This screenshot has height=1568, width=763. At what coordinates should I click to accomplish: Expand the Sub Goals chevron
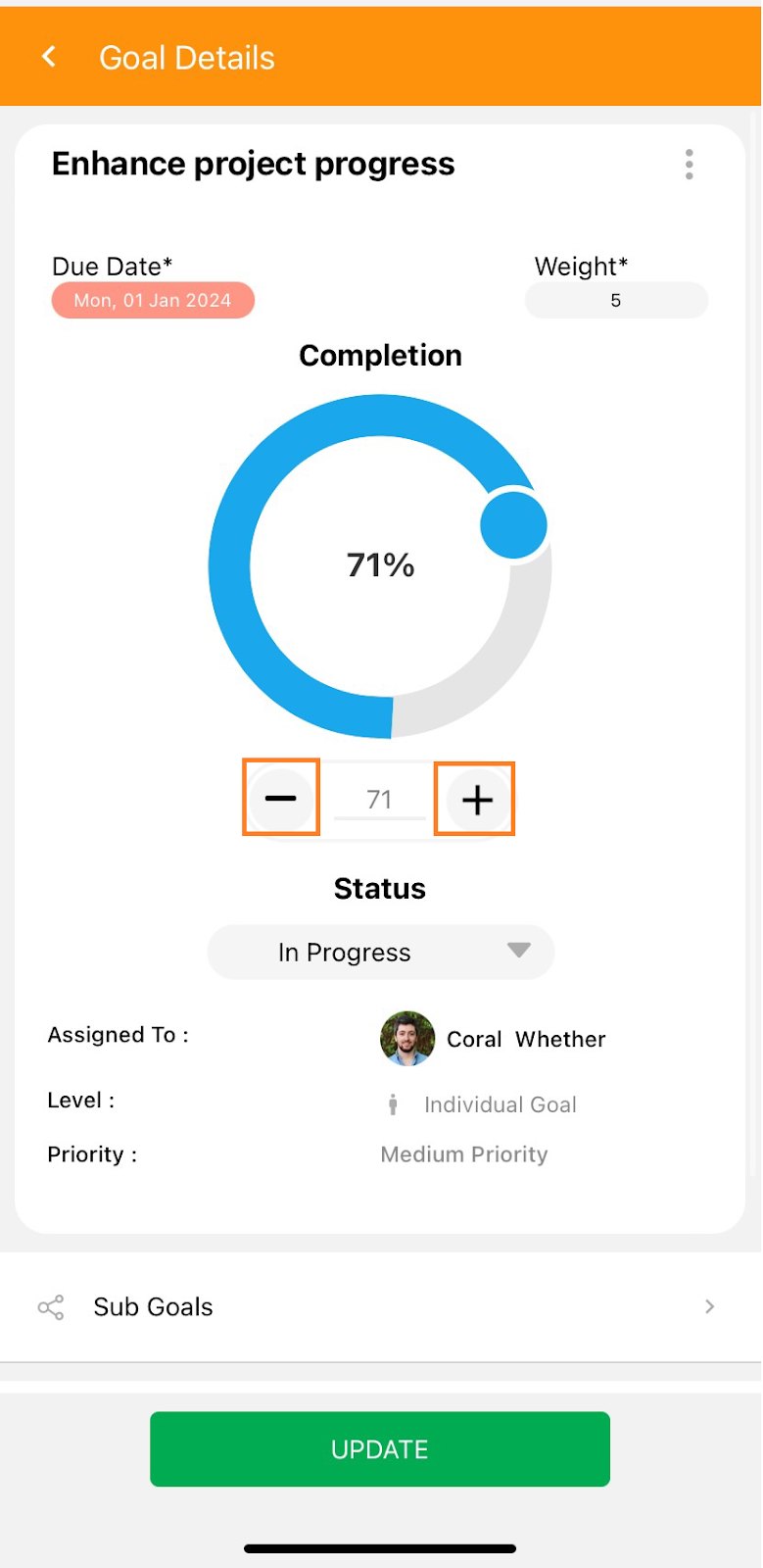coord(709,1306)
